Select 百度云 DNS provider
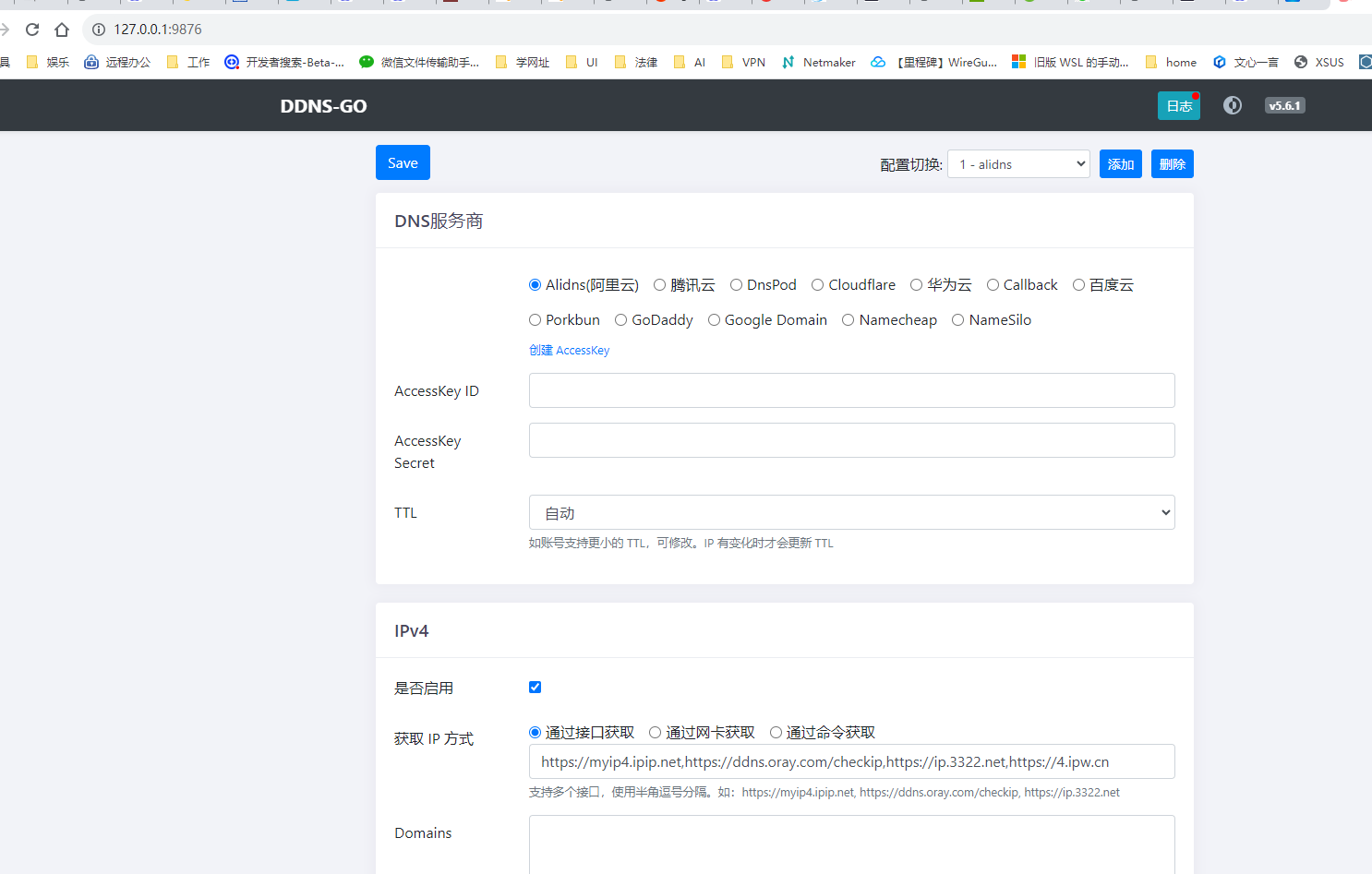 coord(1078,285)
